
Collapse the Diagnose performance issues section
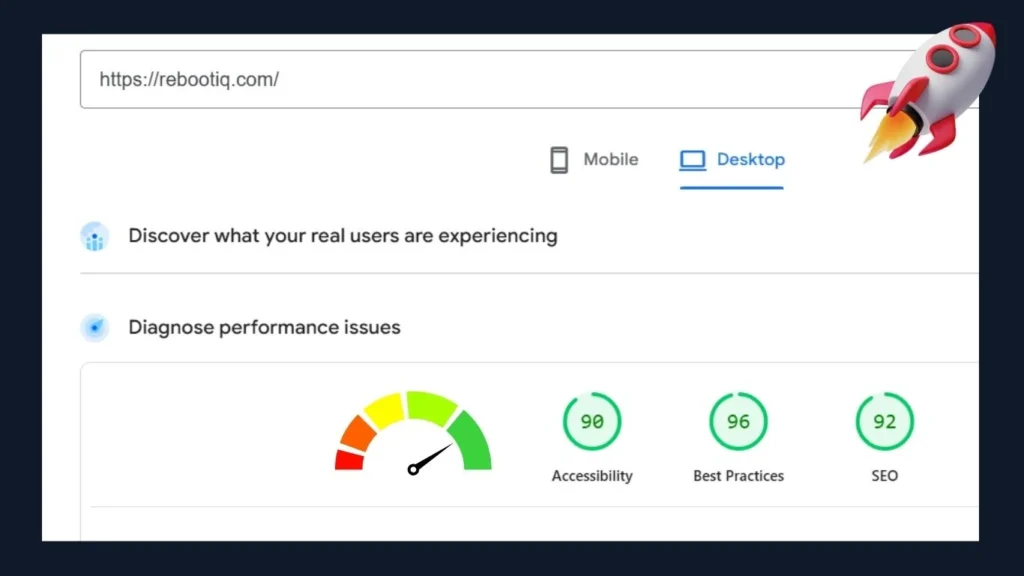[263, 327]
